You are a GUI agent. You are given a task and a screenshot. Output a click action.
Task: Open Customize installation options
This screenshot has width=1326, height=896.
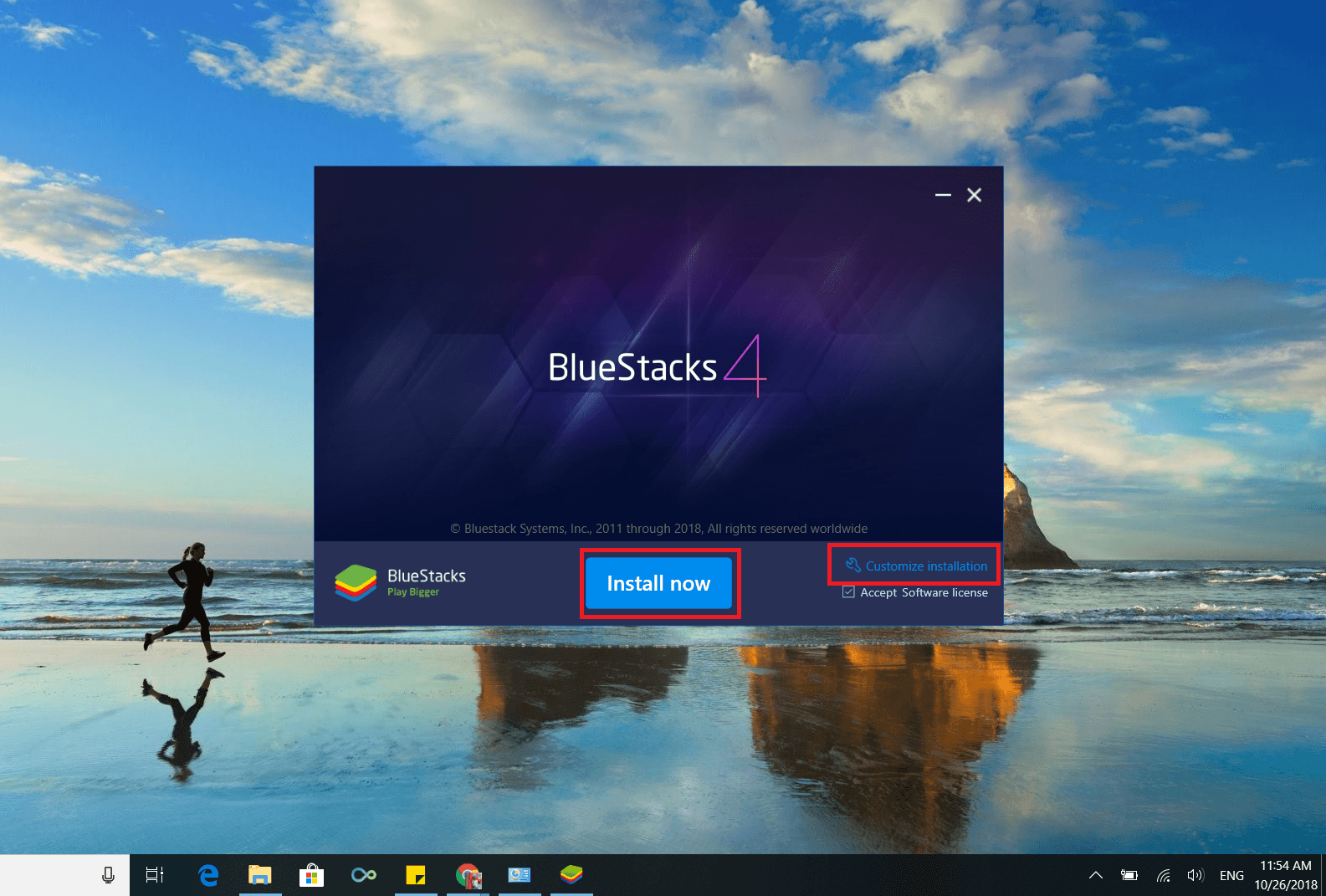coord(916,566)
